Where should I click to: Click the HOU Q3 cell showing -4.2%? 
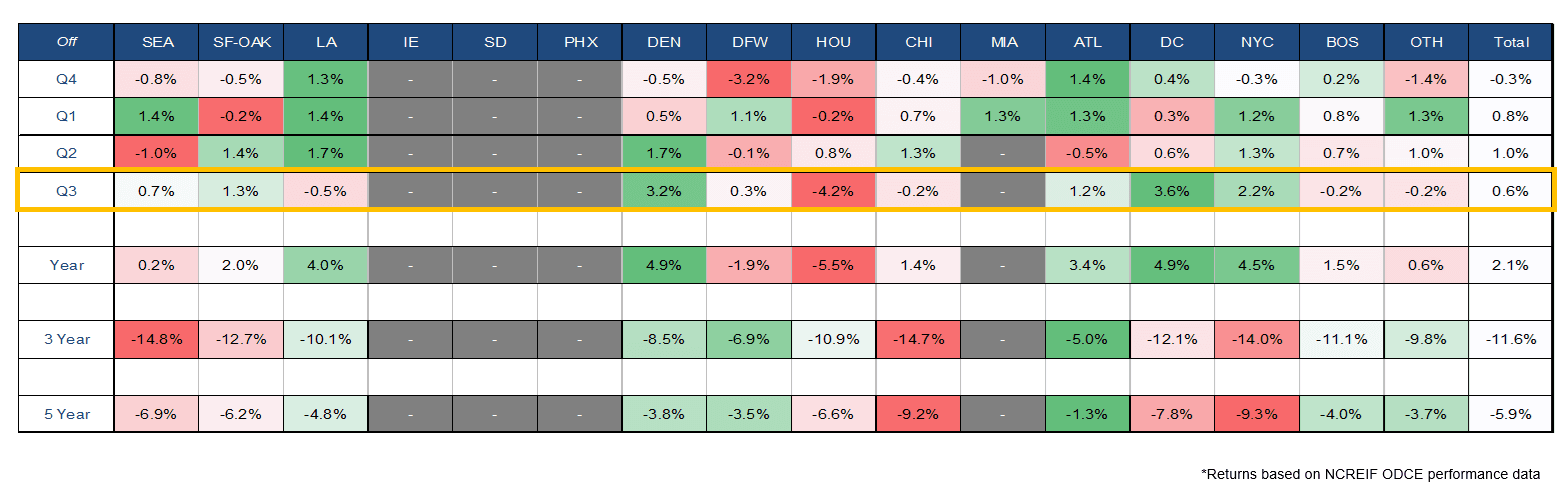pos(833,190)
